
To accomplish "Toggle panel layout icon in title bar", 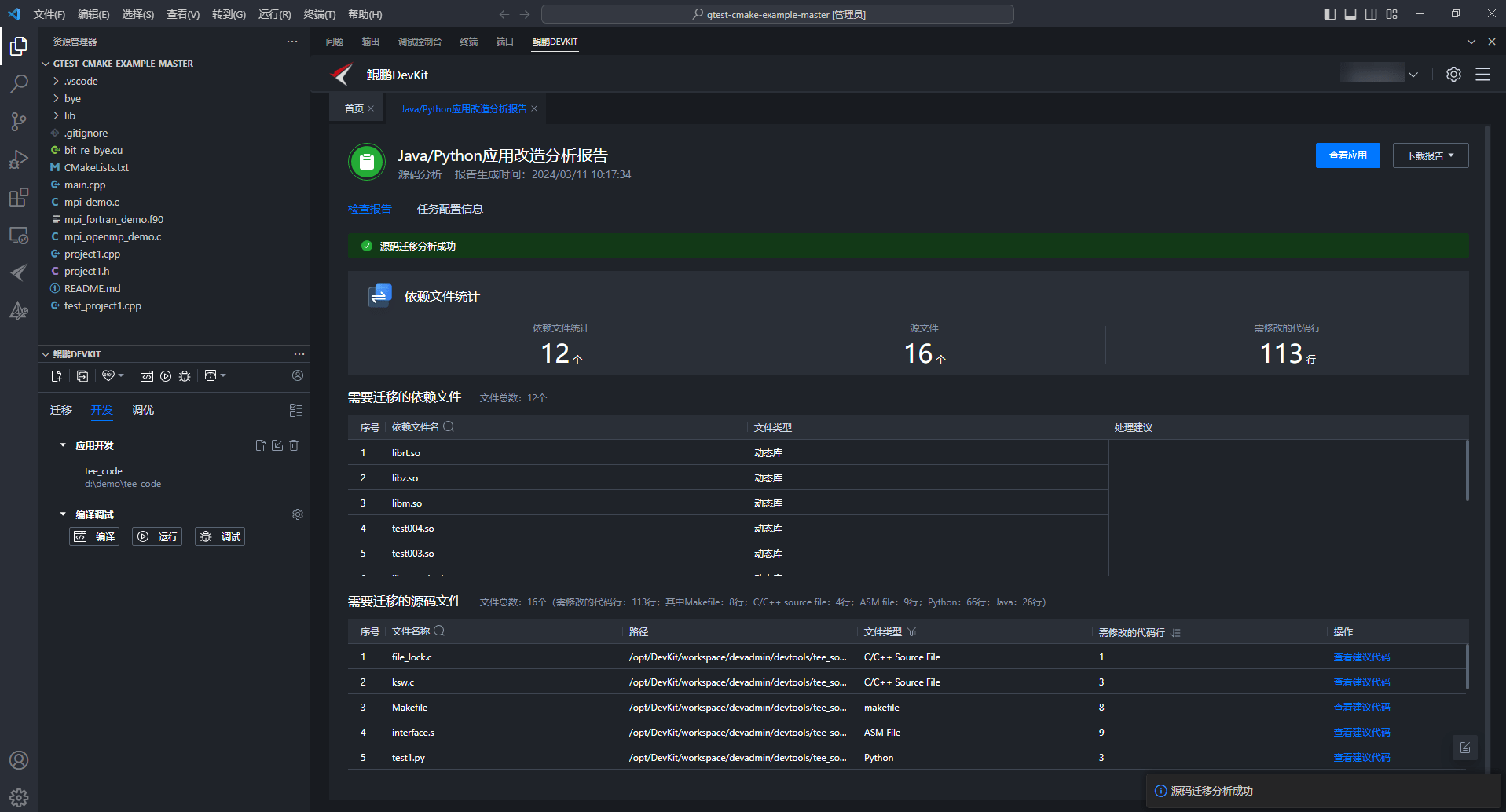I will tap(1350, 14).
